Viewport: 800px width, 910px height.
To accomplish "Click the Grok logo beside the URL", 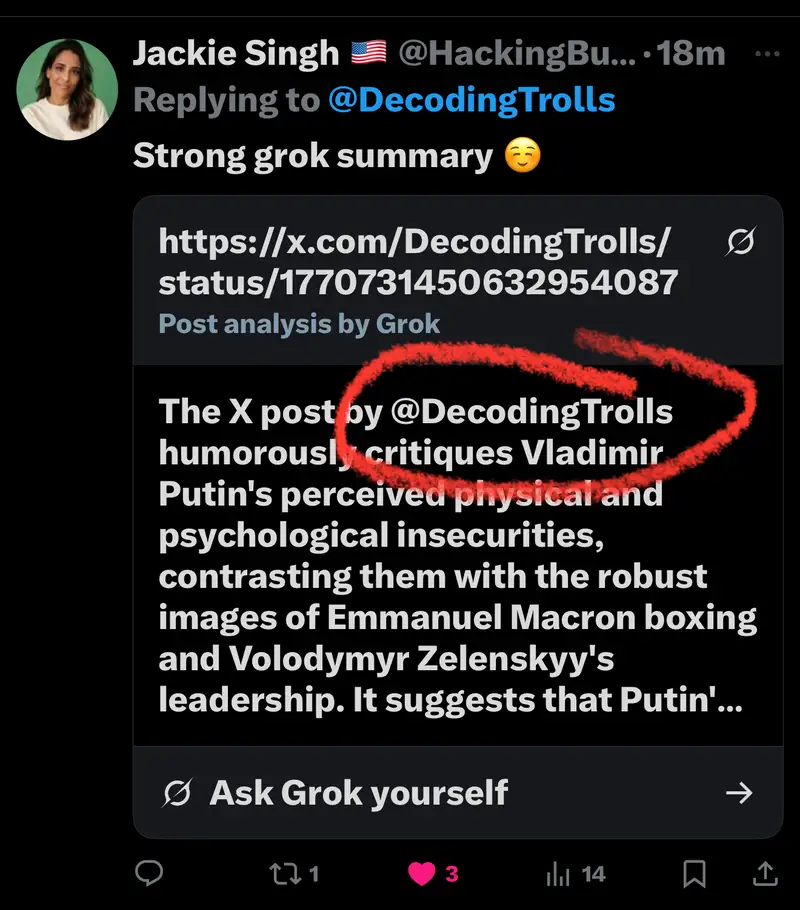I will tap(740, 243).
